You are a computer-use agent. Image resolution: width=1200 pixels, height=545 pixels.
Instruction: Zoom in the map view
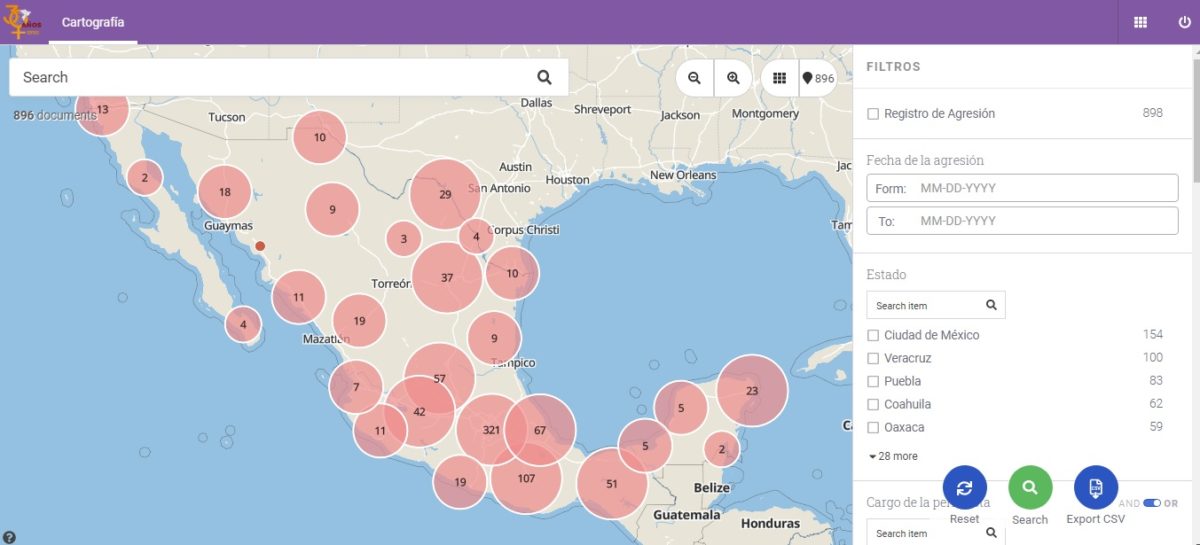733,78
